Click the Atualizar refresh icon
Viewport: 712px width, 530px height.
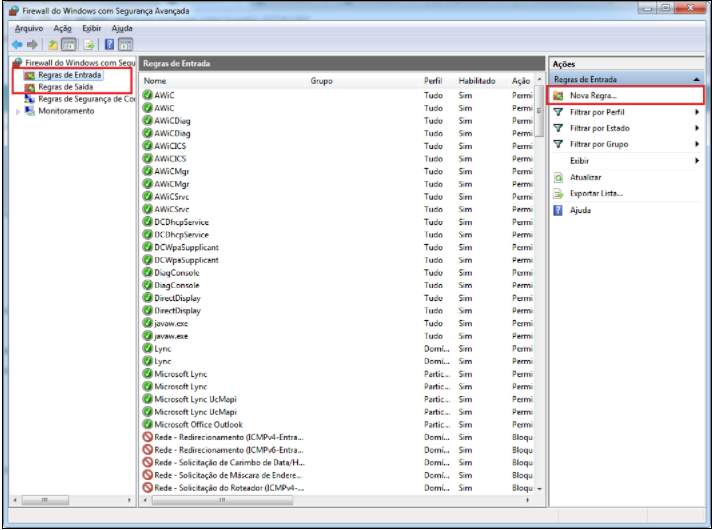point(558,178)
